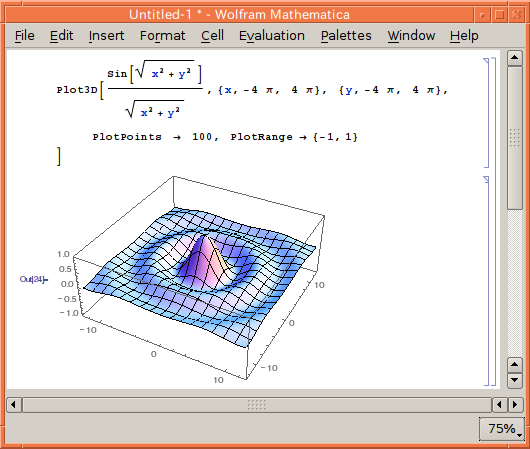Open the Window menu
Viewport: 530px width, 449px height.
point(411,36)
